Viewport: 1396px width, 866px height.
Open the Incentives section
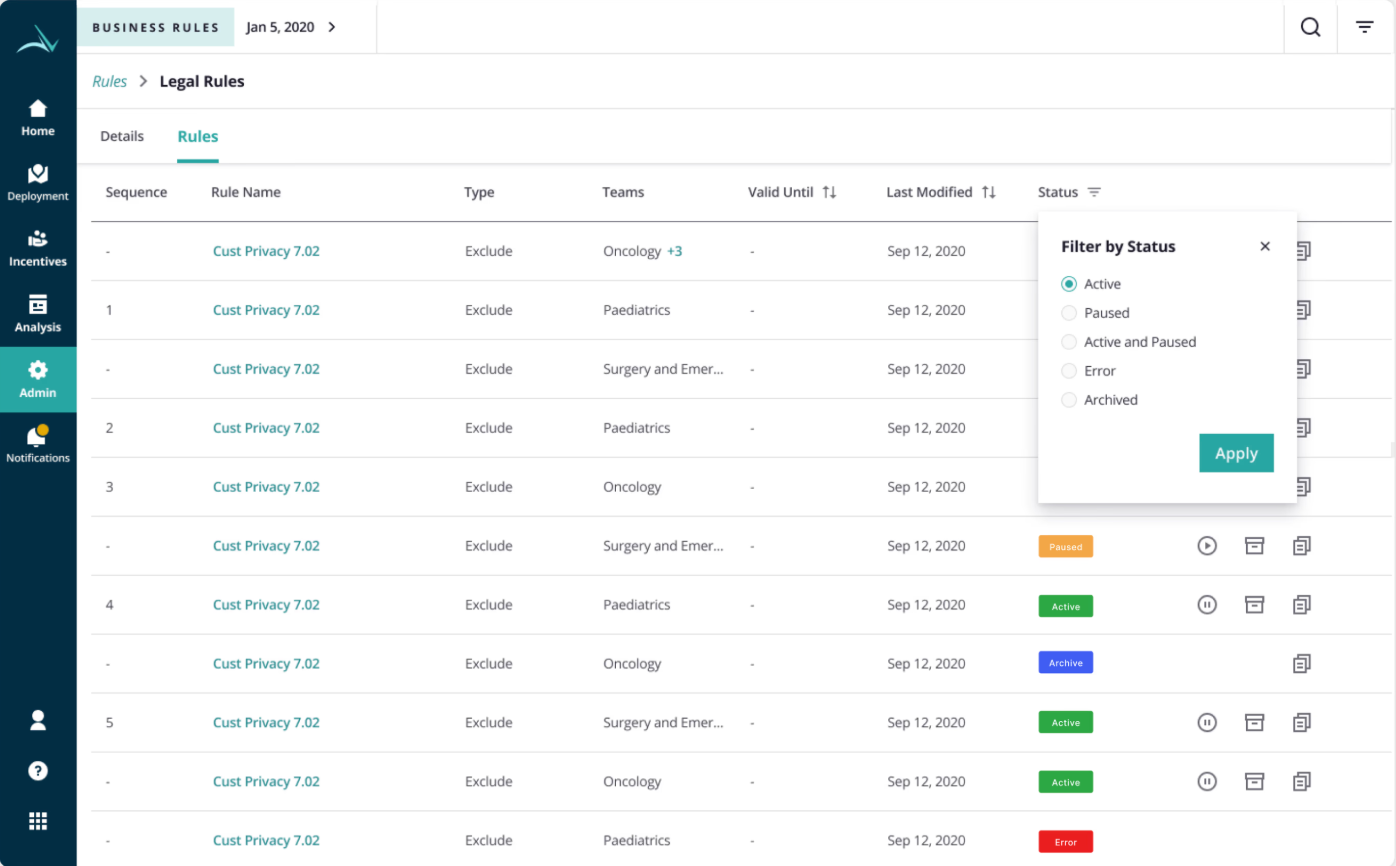coord(38,249)
